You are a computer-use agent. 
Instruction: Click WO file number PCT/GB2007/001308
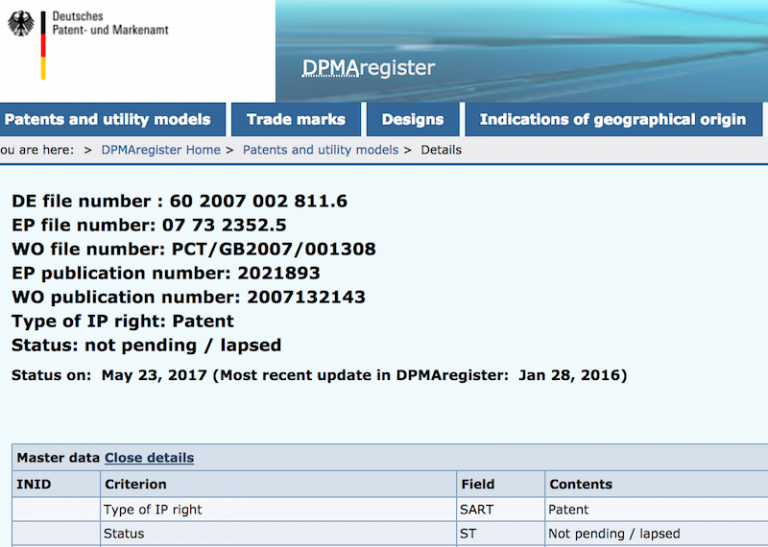pos(193,249)
